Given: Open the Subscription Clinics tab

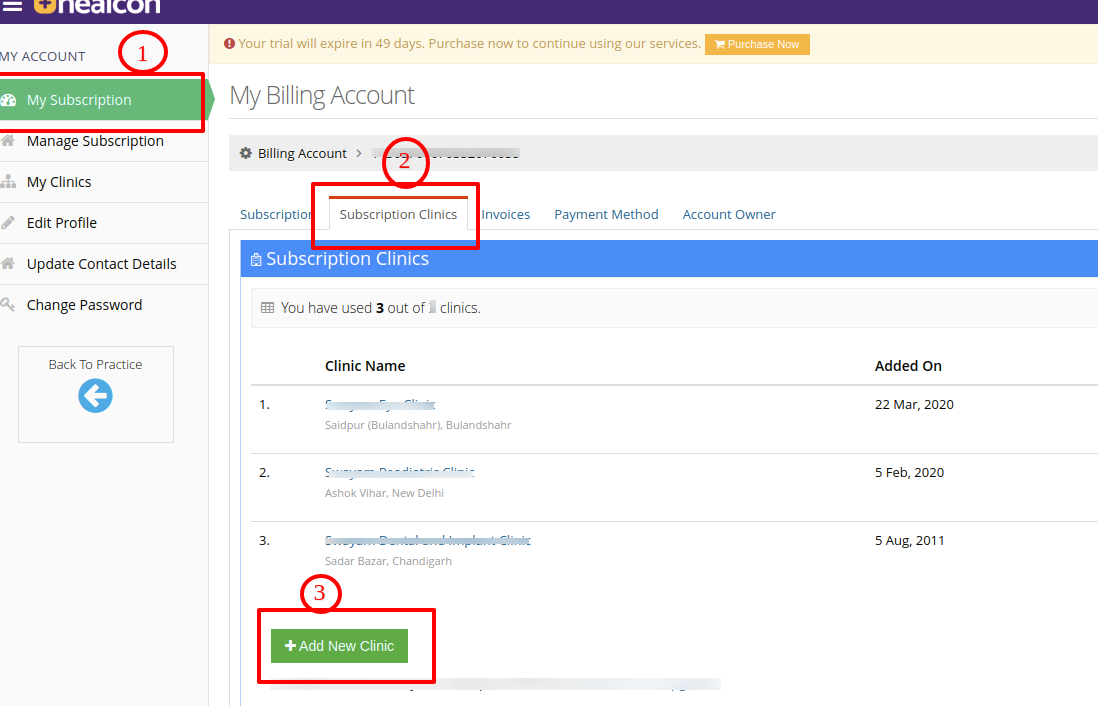Looking at the screenshot, I should tap(398, 214).
